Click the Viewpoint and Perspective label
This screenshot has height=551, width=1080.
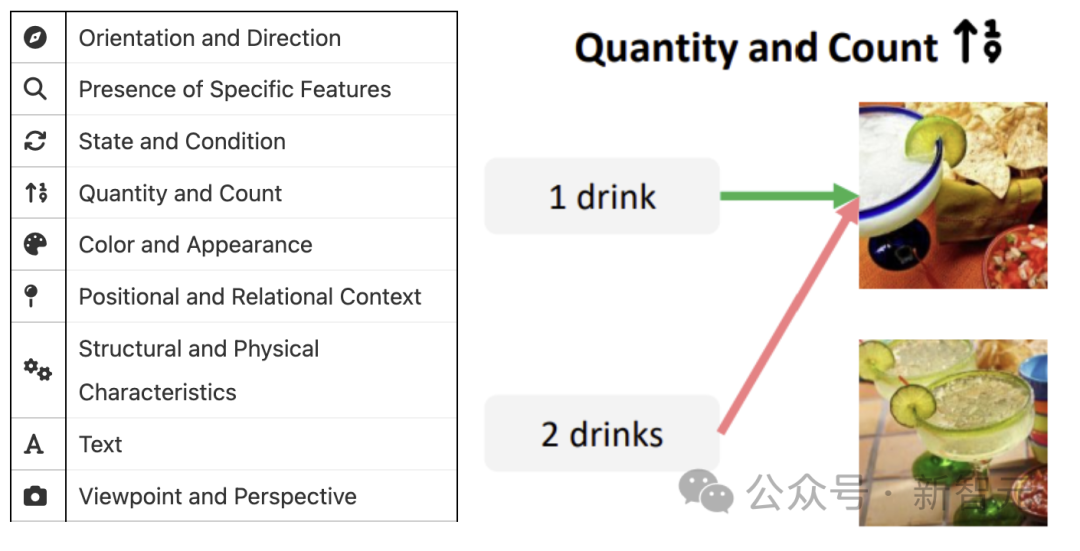(x=218, y=496)
